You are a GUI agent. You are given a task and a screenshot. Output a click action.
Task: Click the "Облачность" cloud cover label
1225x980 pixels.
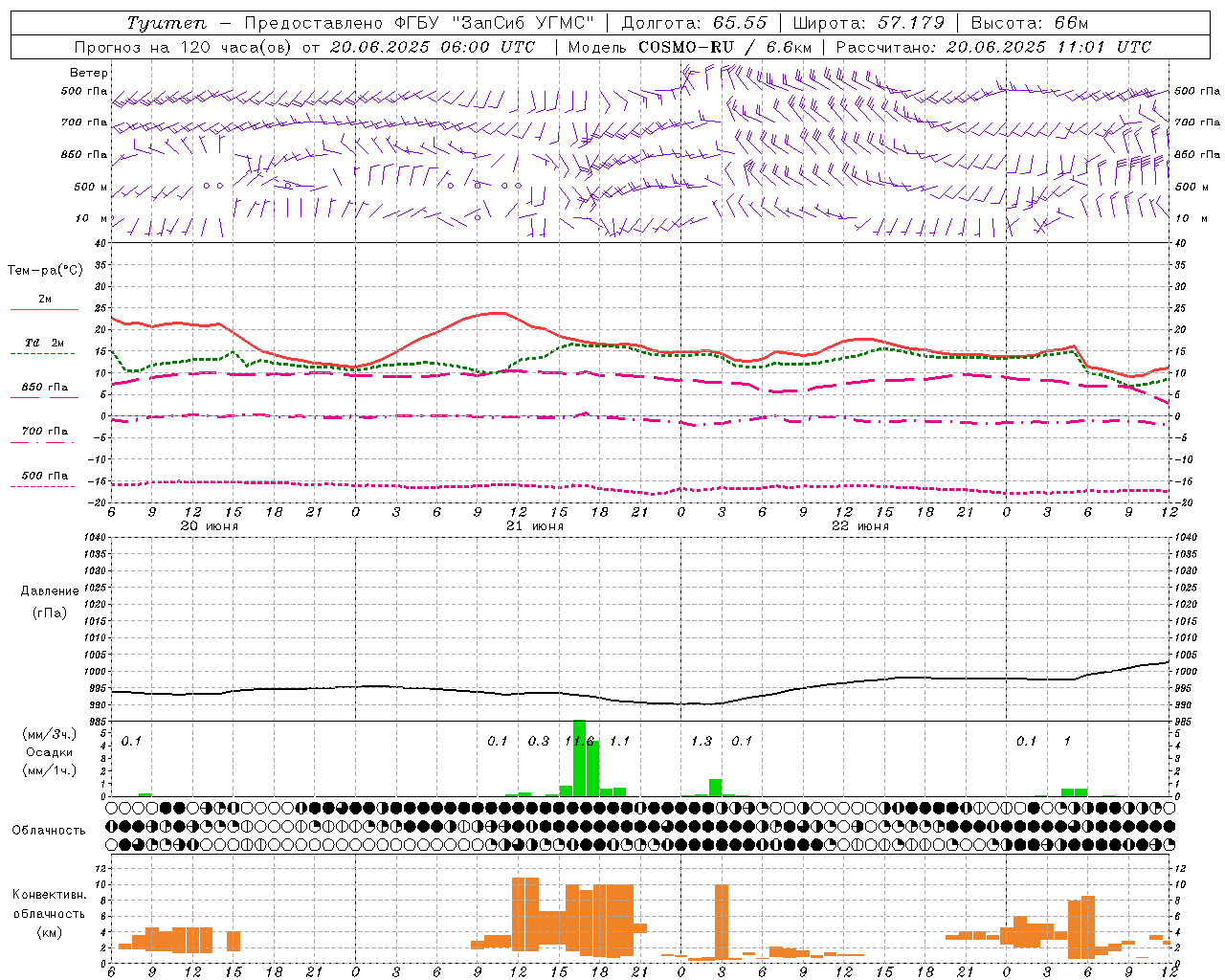tap(49, 830)
